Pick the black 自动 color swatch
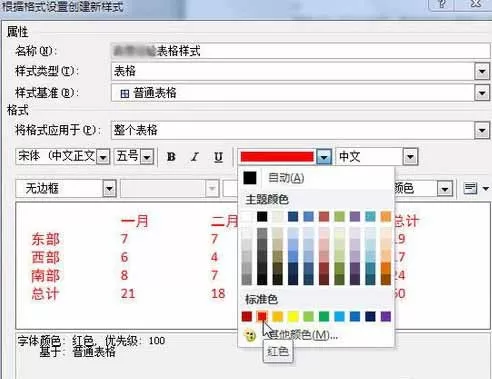This screenshot has width=492, height=379. [250, 178]
